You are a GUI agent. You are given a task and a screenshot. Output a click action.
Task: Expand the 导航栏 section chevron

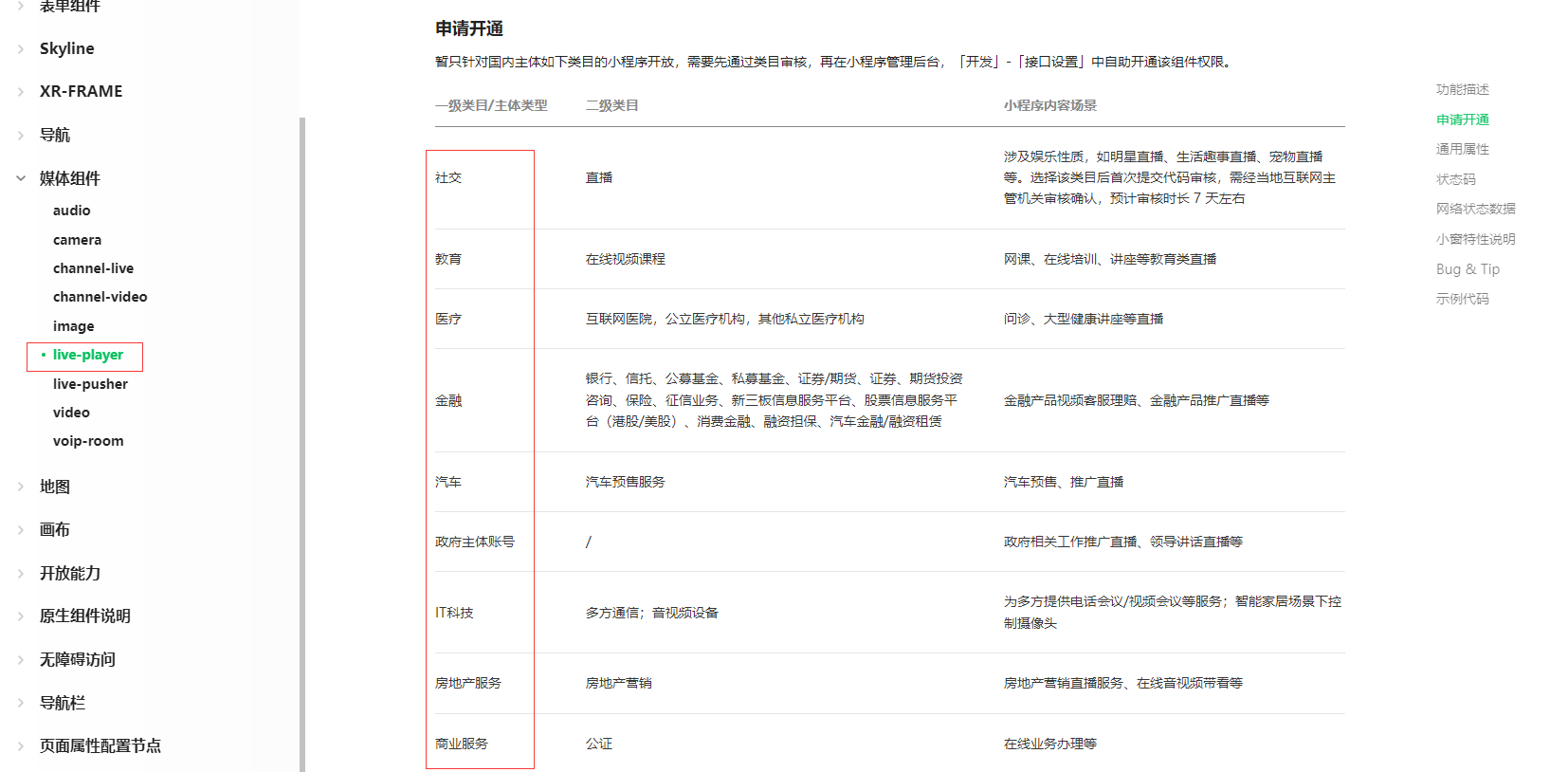21,703
